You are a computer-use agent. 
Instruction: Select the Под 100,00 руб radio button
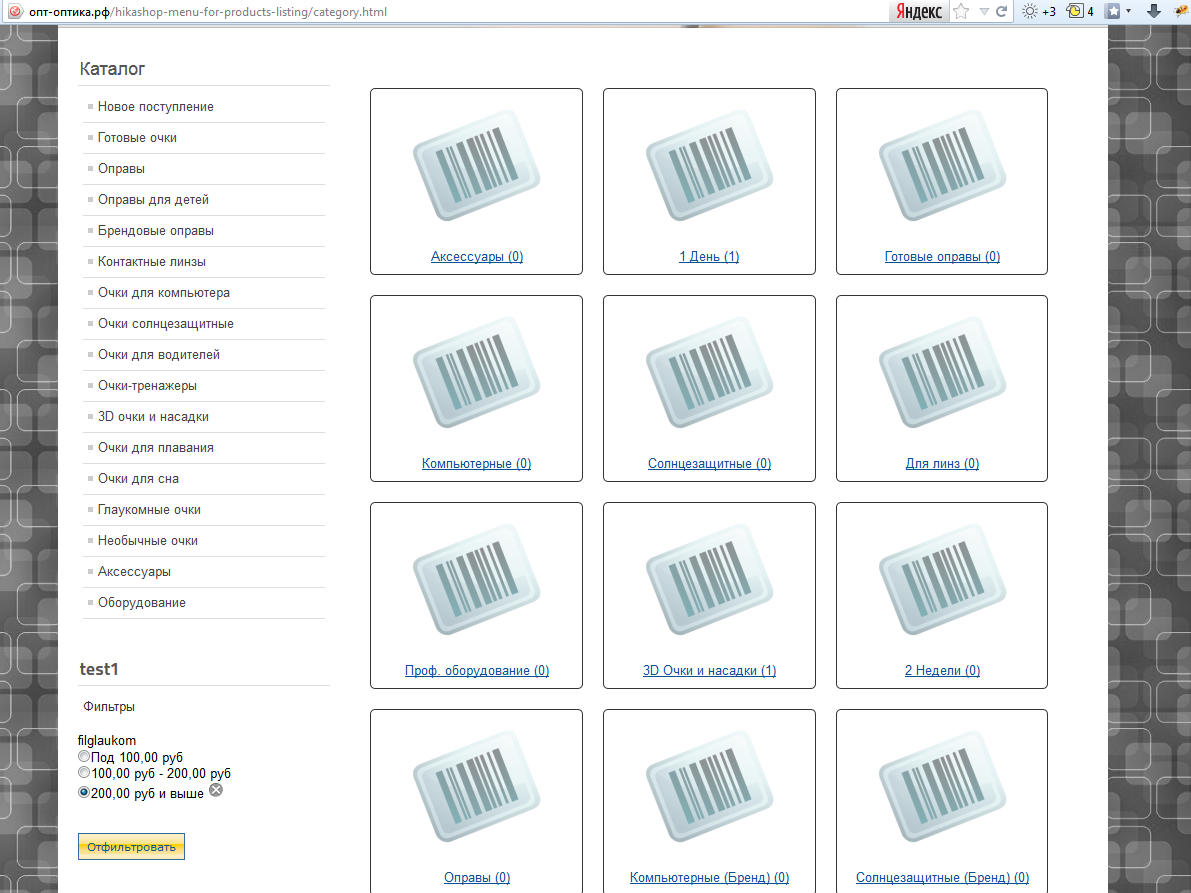84,756
